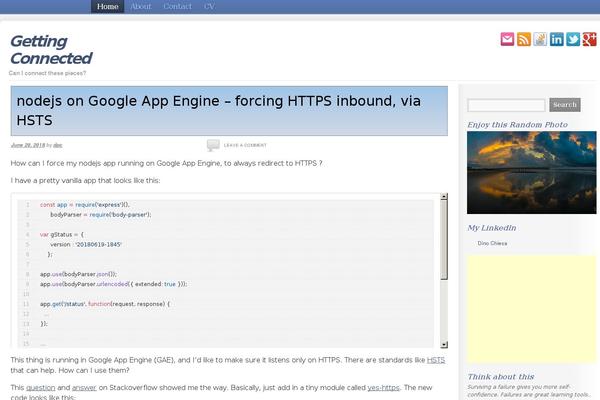600x400 pixels.
Task: Focus the sidebar search input field
Action: pos(506,105)
